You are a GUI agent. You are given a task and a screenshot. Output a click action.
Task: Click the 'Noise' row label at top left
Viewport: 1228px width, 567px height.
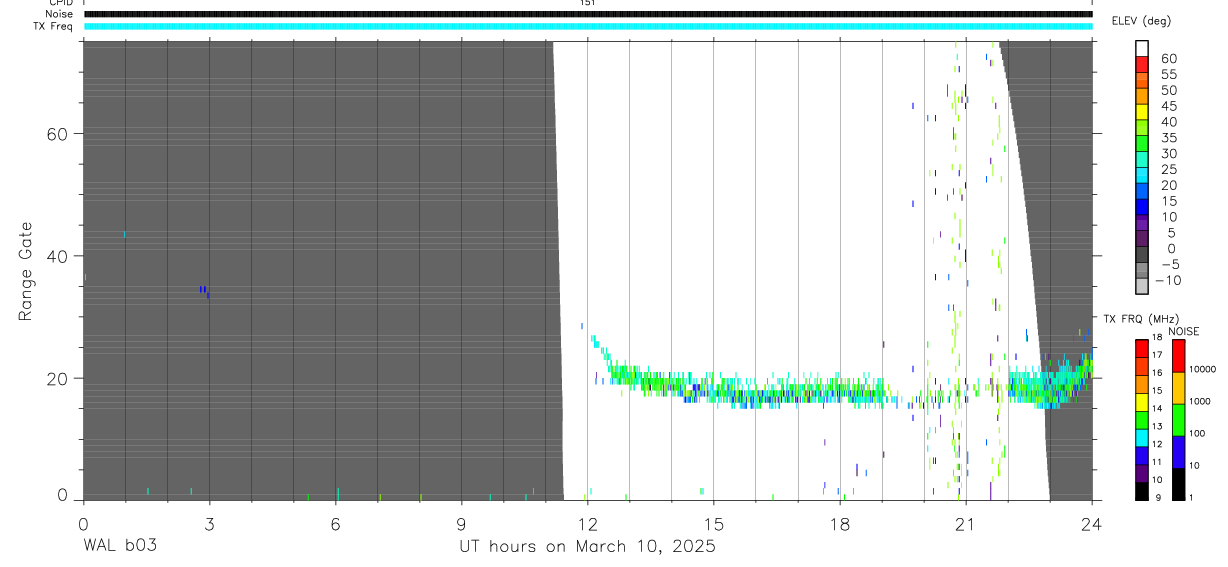click(x=60, y=14)
